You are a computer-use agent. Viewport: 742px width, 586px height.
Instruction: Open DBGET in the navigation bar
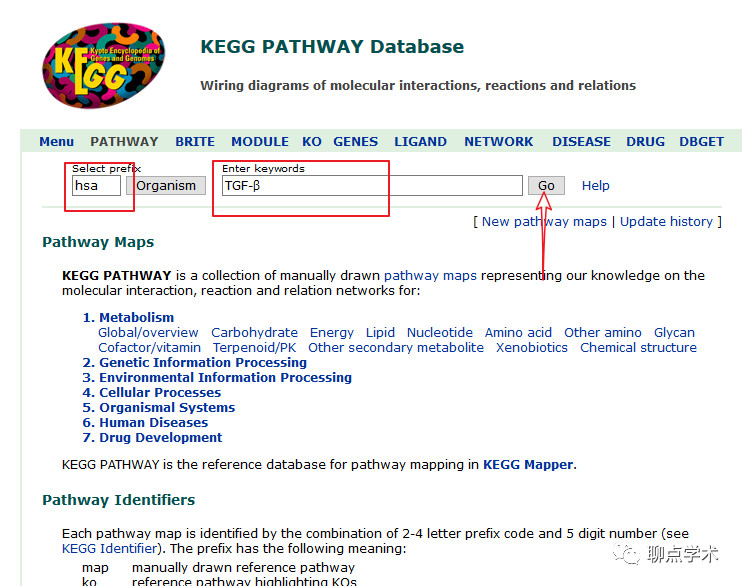coord(701,142)
